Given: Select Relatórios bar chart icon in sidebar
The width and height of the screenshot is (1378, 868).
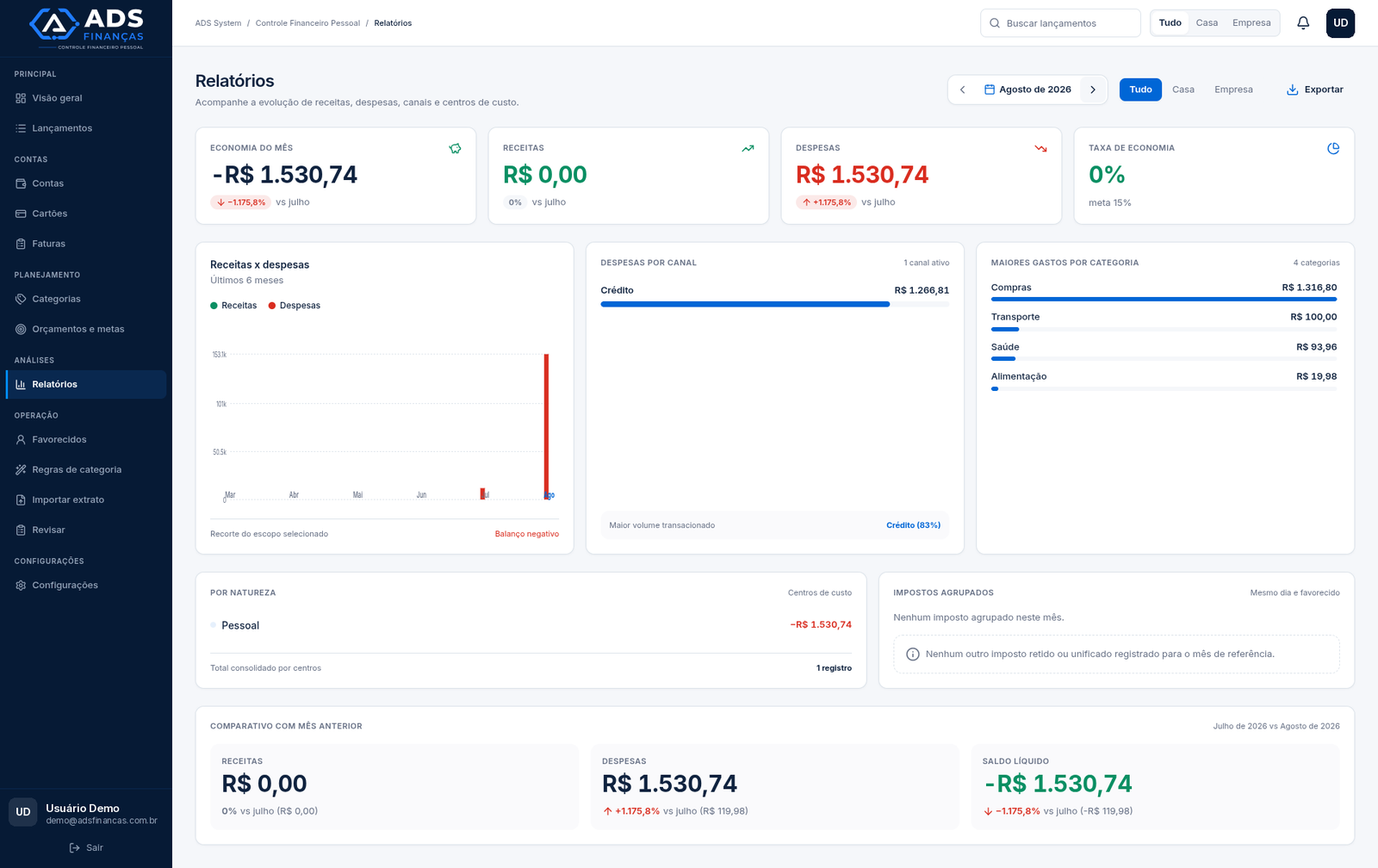Looking at the screenshot, I should [x=21, y=384].
